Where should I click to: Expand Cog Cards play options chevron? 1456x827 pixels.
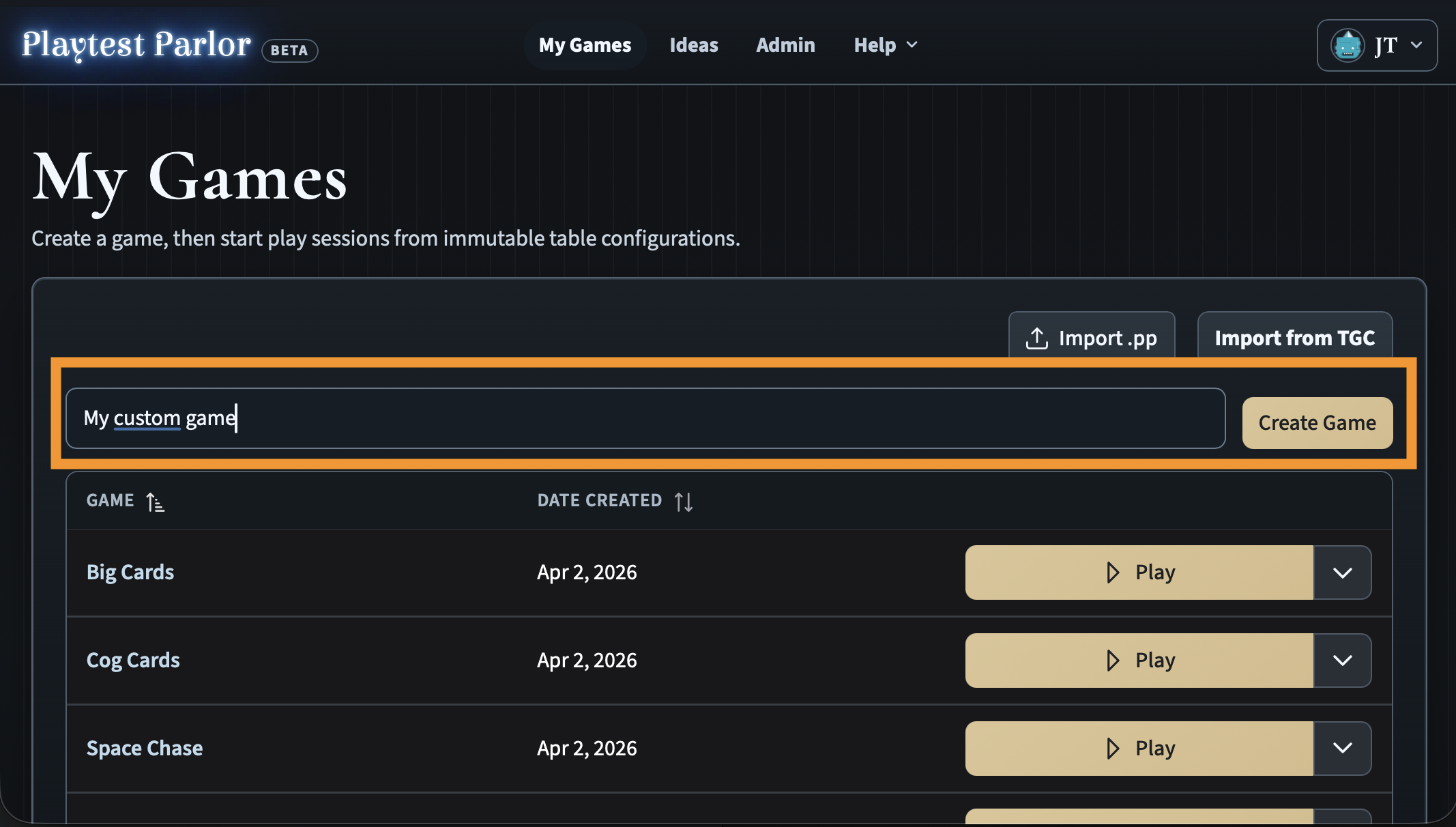(1342, 660)
